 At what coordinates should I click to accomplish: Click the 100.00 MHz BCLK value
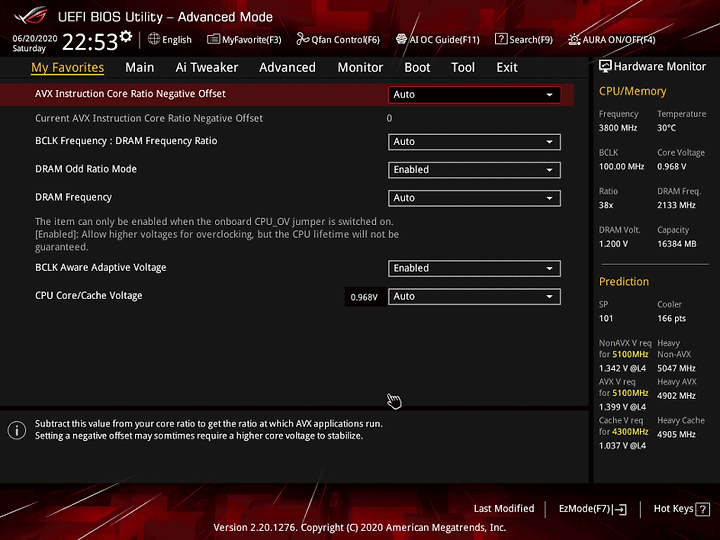[621, 167]
